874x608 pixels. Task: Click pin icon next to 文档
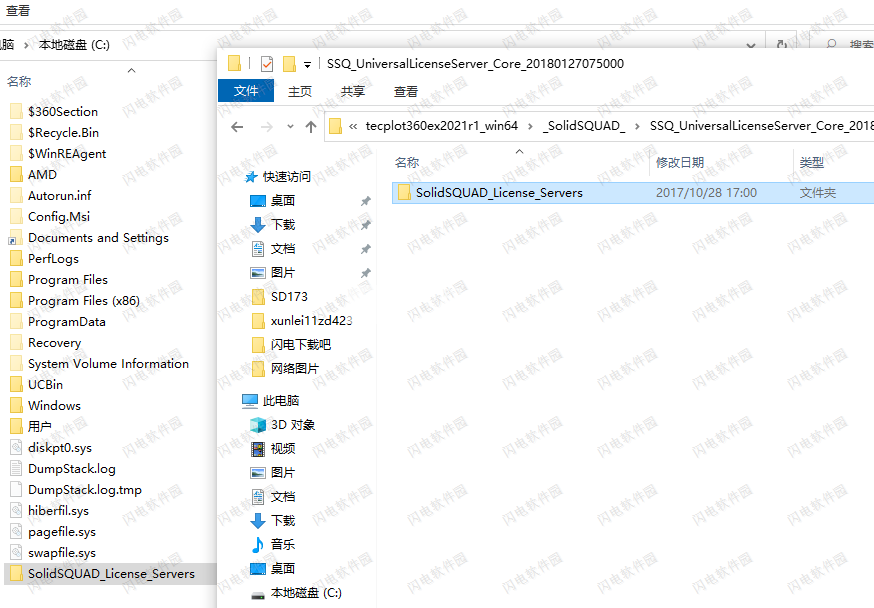(x=366, y=249)
